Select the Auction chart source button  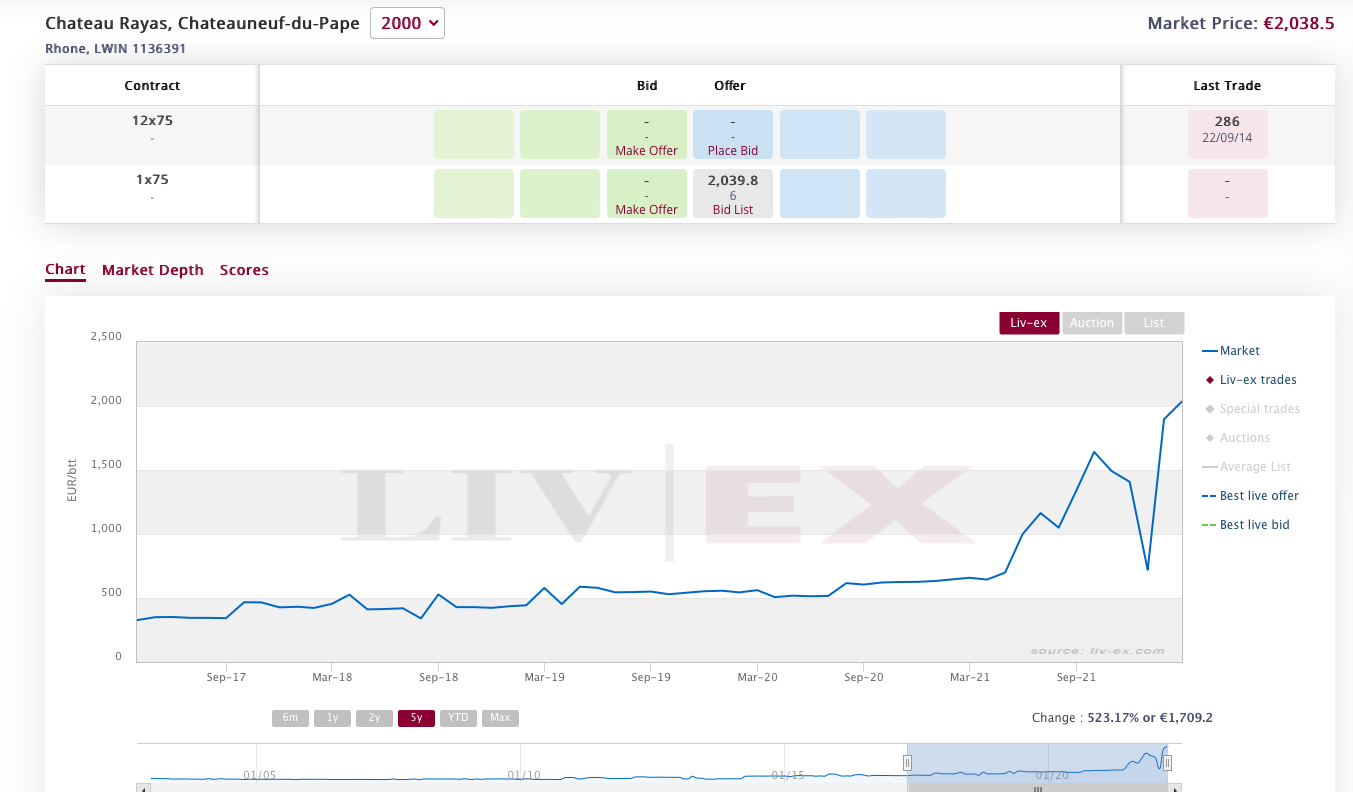click(x=1092, y=323)
